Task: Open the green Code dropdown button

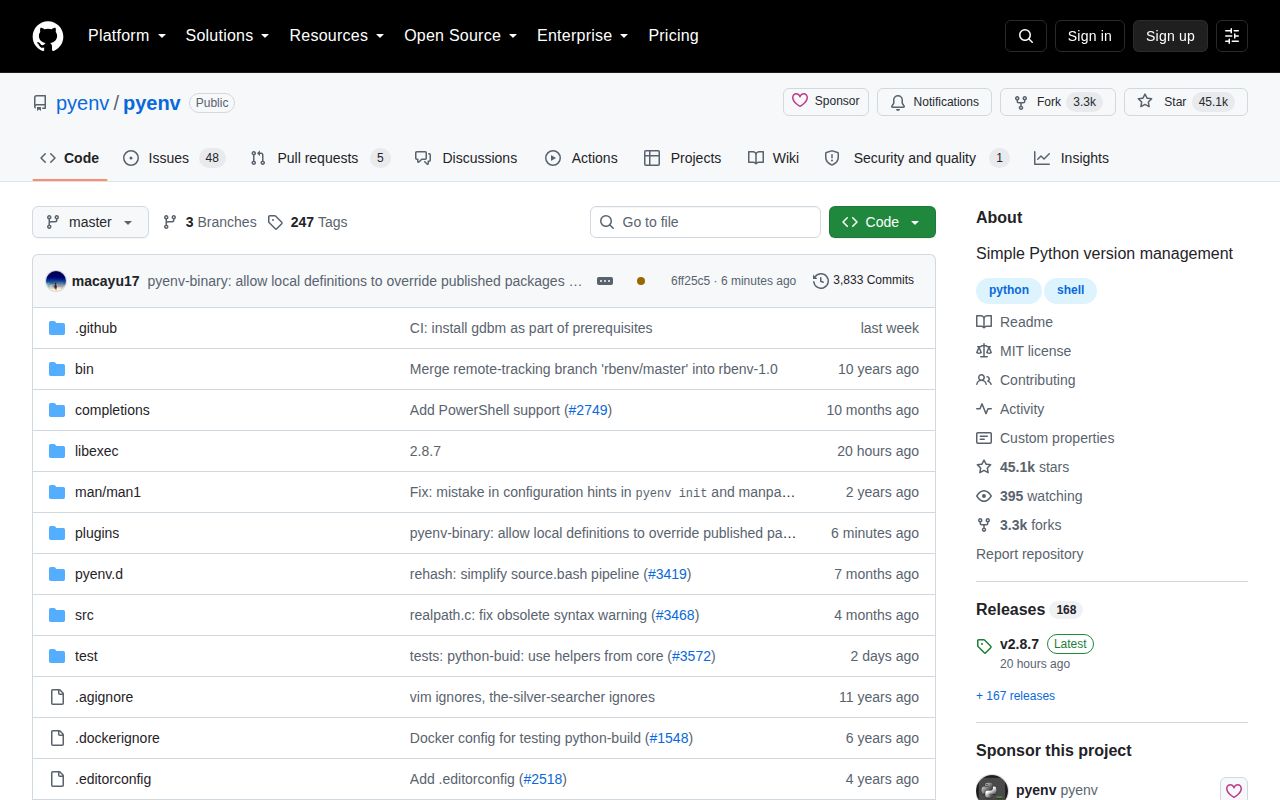Action: tap(882, 222)
